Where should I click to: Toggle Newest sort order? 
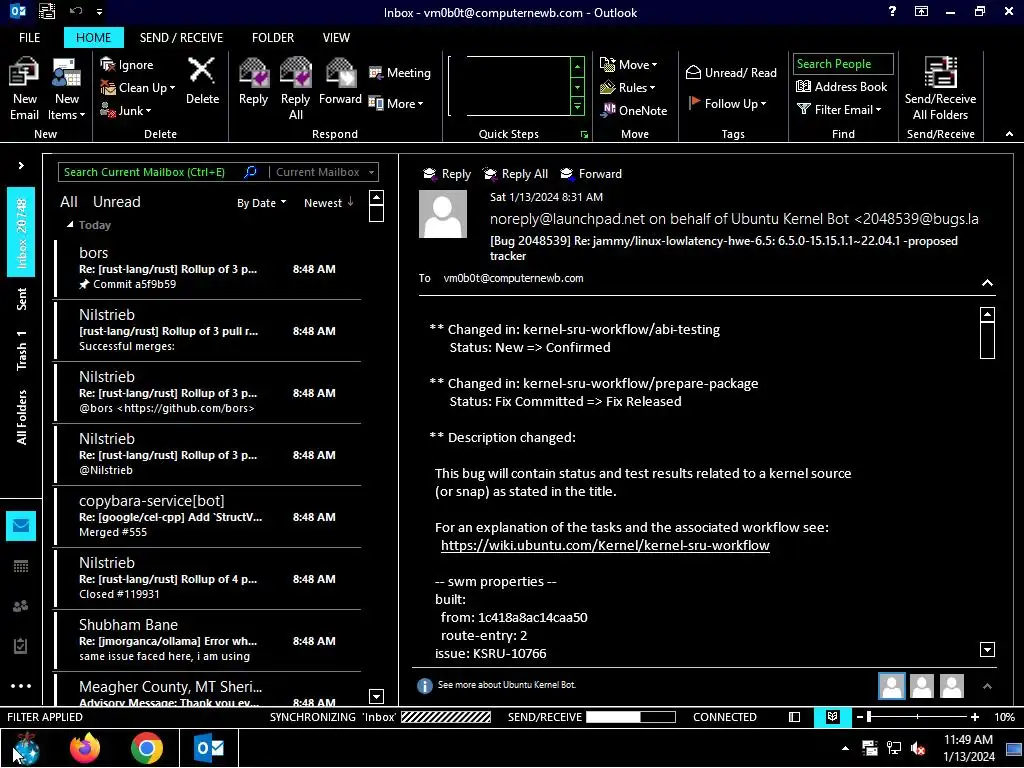(x=328, y=202)
